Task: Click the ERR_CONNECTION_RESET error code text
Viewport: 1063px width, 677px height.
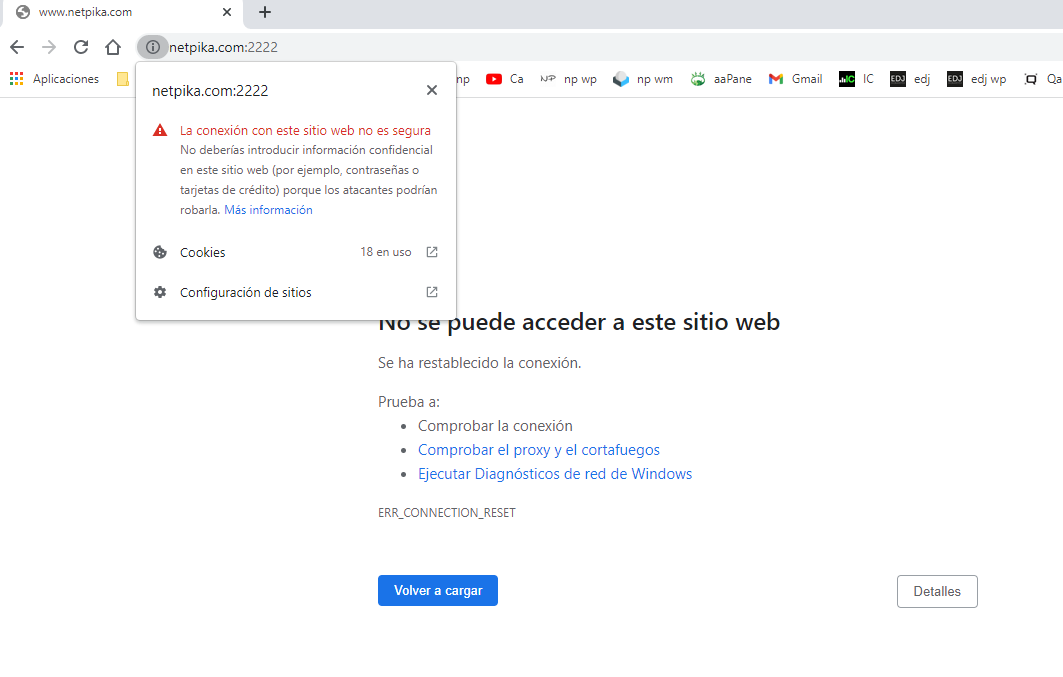Action: 447,513
